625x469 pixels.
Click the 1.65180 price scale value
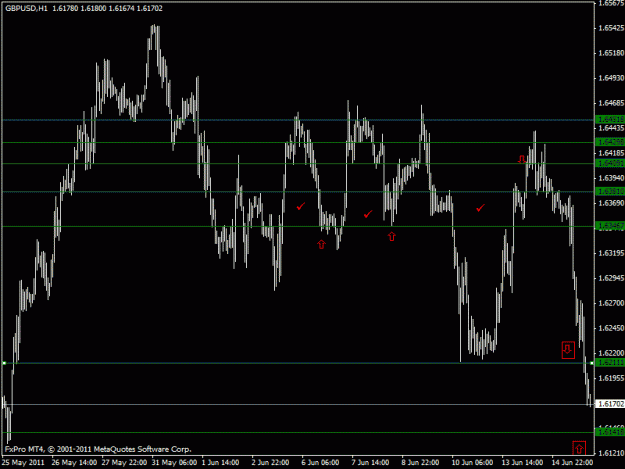pyautogui.click(x=611, y=53)
